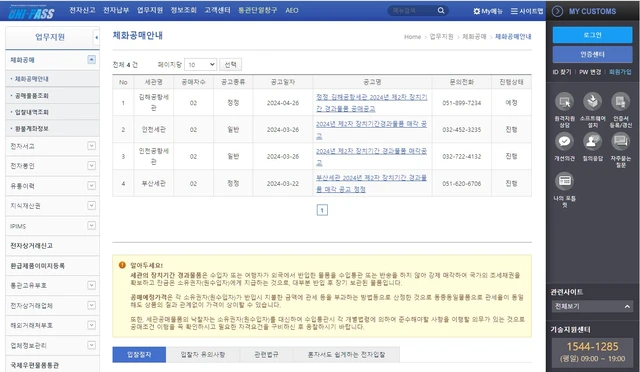The width and height of the screenshot is (640, 372).
Task: Click phone number 051-899-7234
Action: (462, 103)
